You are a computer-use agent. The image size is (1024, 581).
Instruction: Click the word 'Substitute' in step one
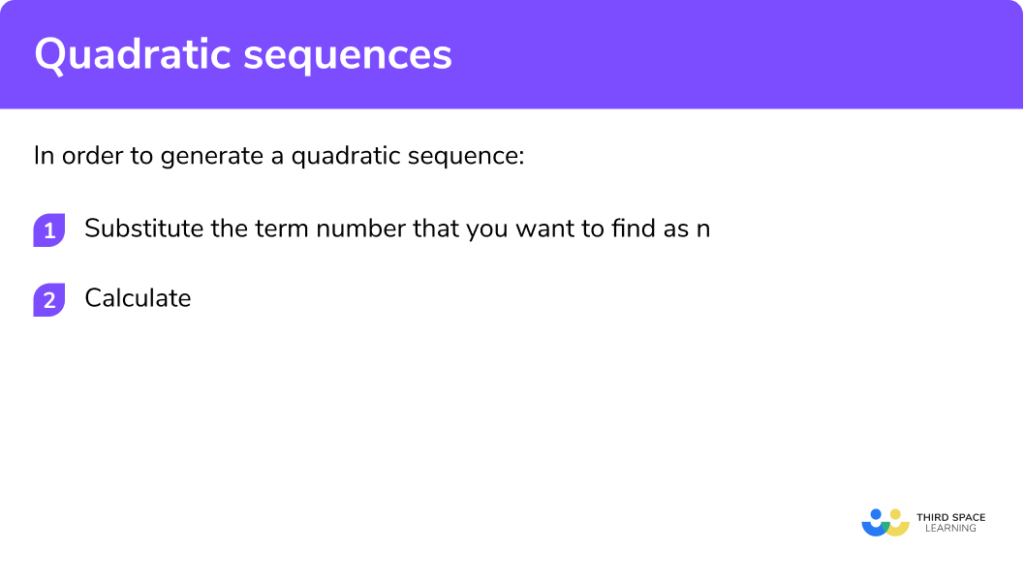pos(144,229)
